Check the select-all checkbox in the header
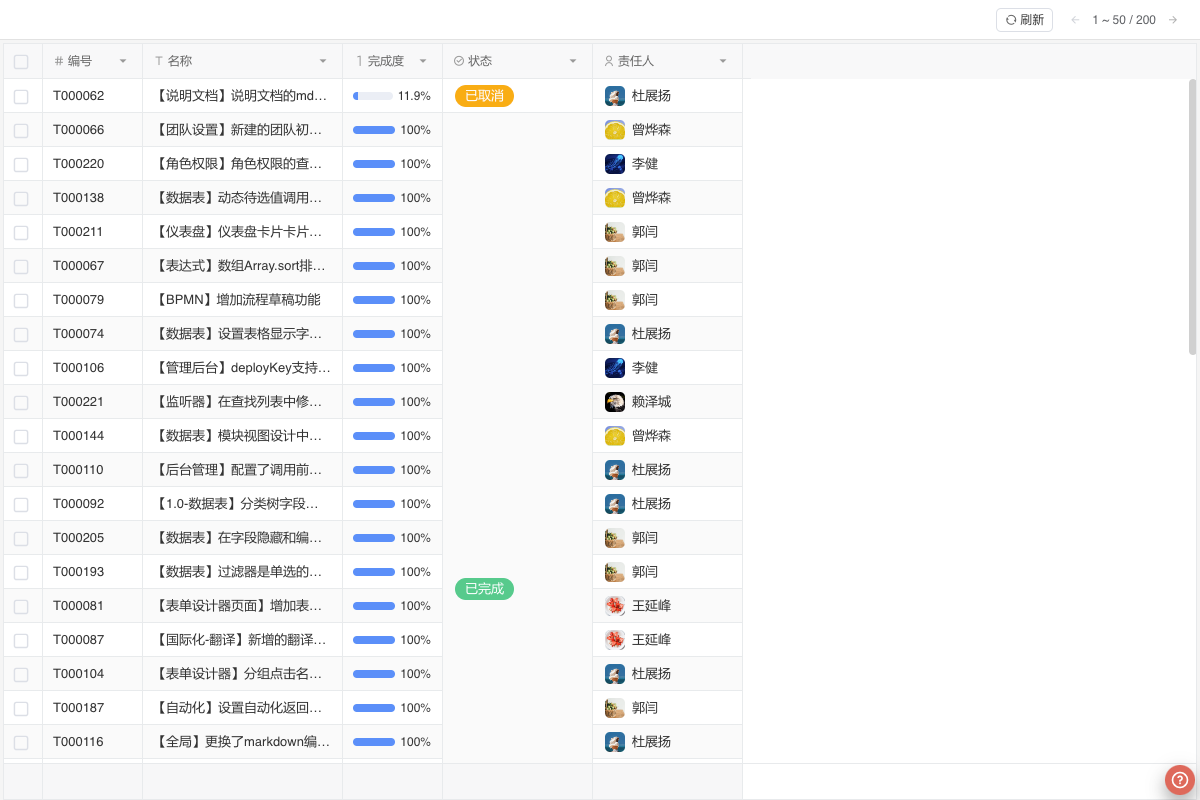 click(21, 61)
